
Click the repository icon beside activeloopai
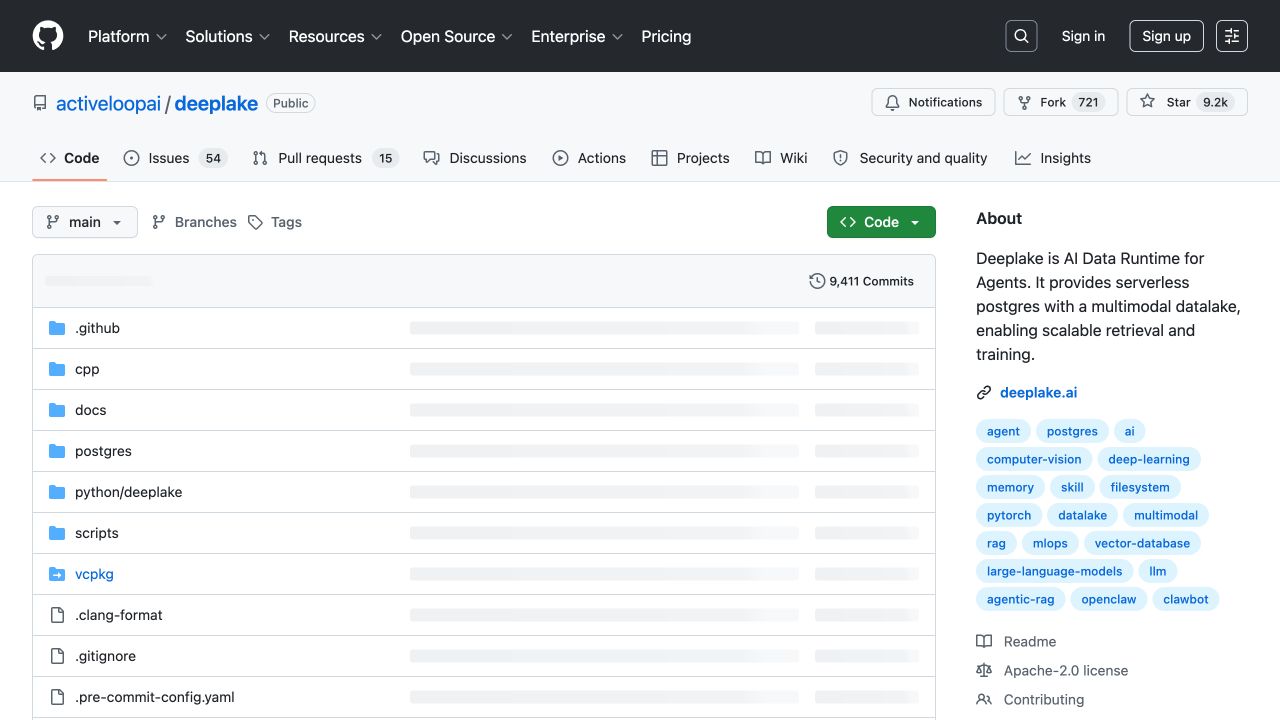[40, 103]
